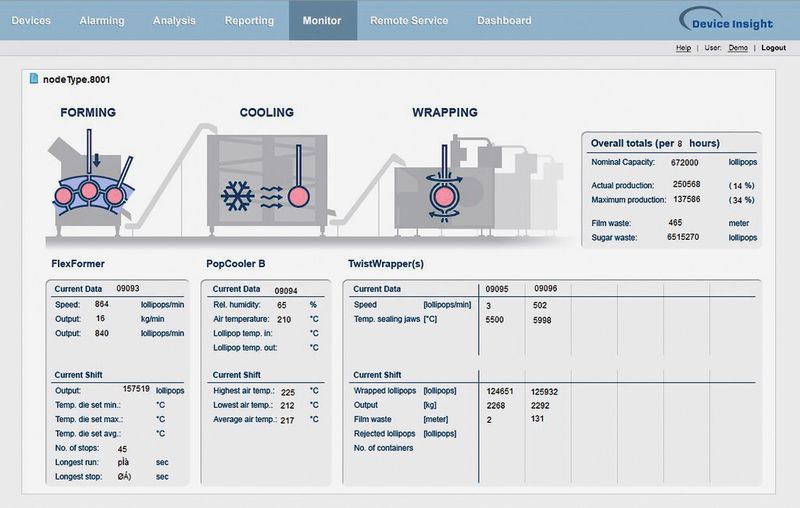Click the No. of stops value 45
This screenshot has height=508, width=800.
(122, 449)
